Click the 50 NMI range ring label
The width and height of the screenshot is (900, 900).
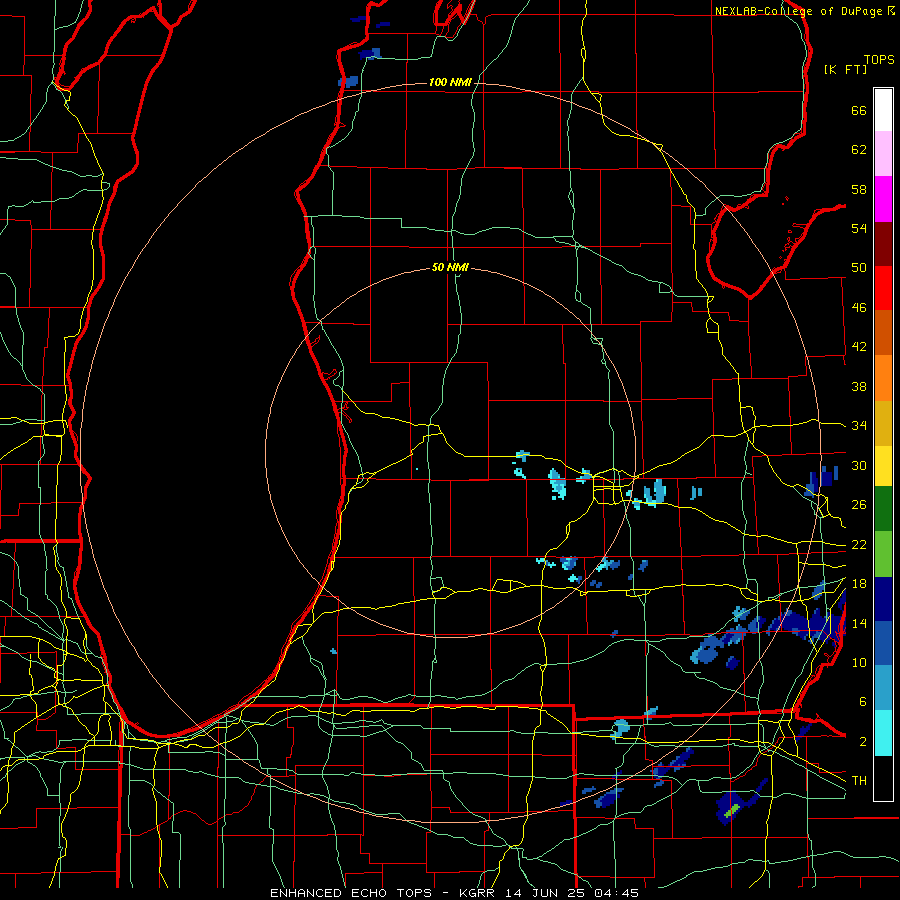tap(450, 267)
